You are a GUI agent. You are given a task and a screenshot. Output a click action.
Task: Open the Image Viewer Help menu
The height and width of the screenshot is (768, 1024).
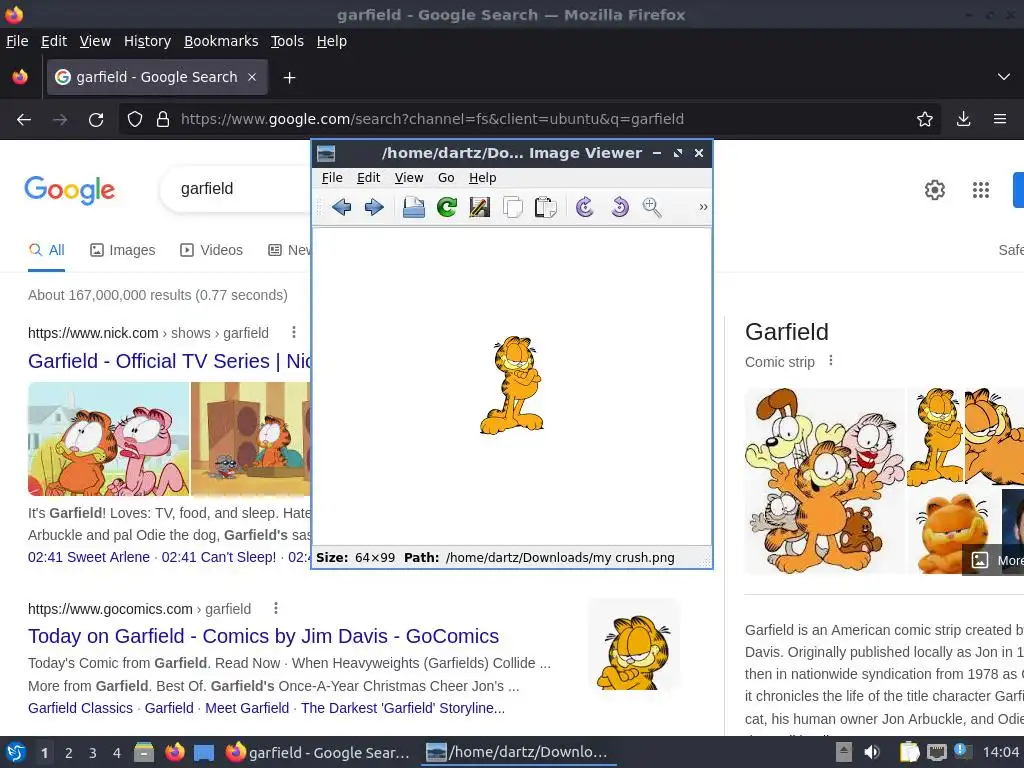point(483,178)
